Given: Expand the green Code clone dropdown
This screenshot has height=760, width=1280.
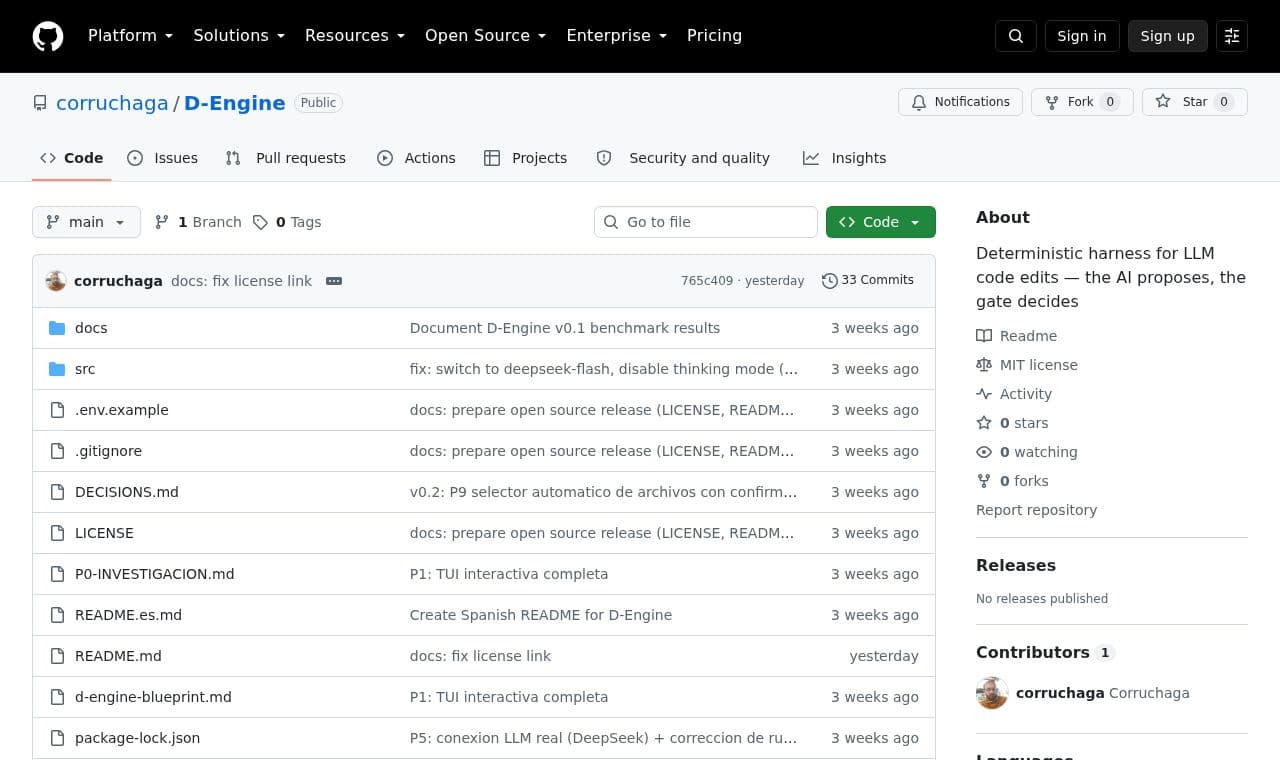Looking at the screenshot, I should [x=881, y=222].
